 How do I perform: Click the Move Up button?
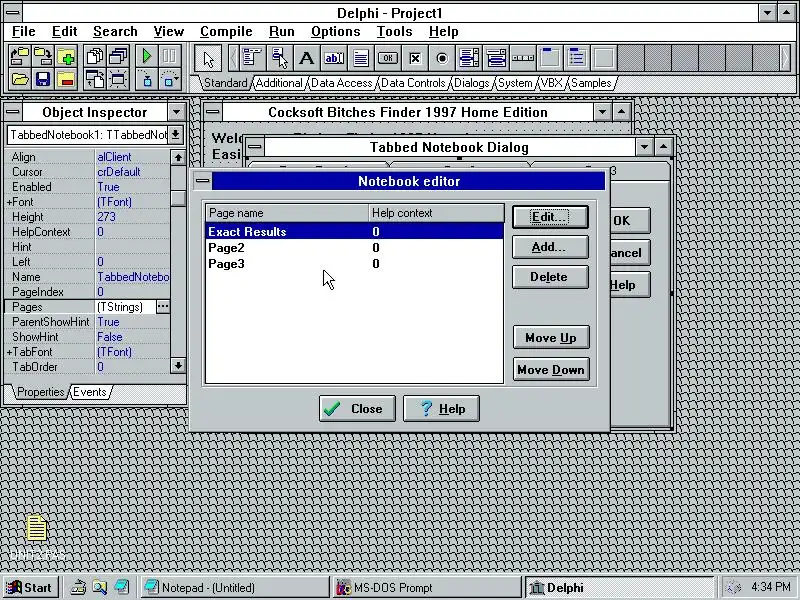coord(551,338)
